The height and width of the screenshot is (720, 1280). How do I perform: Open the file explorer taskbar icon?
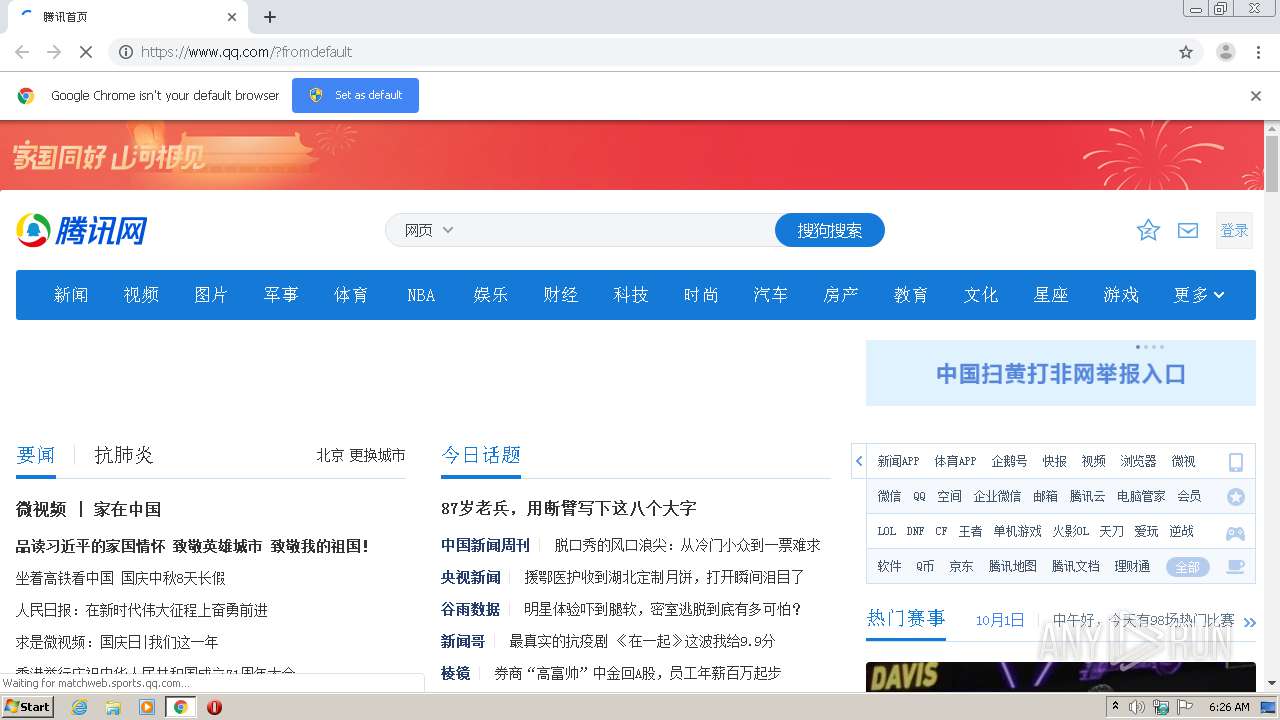(113, 707)
